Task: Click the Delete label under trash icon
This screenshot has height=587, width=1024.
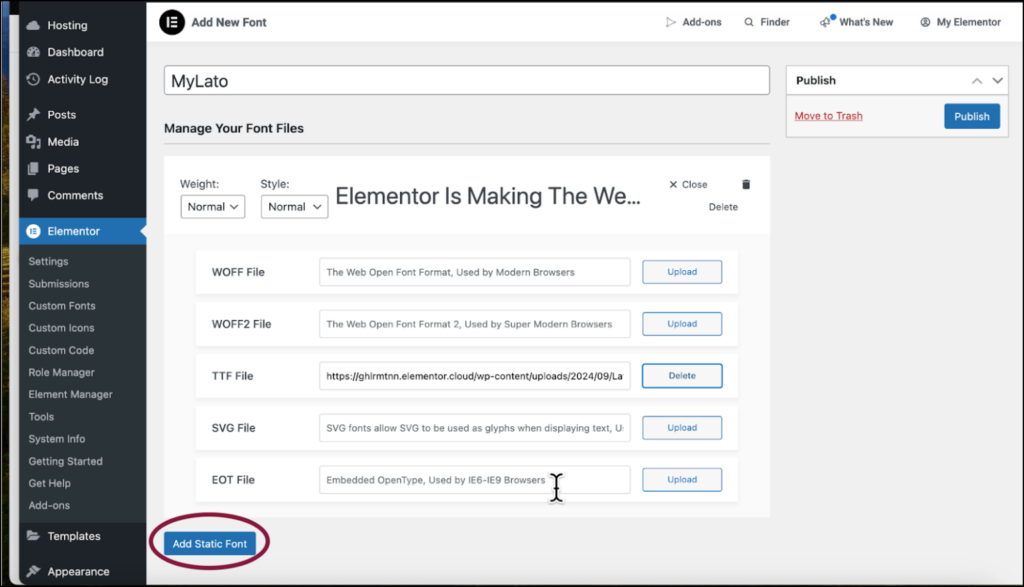Action: 723,207
